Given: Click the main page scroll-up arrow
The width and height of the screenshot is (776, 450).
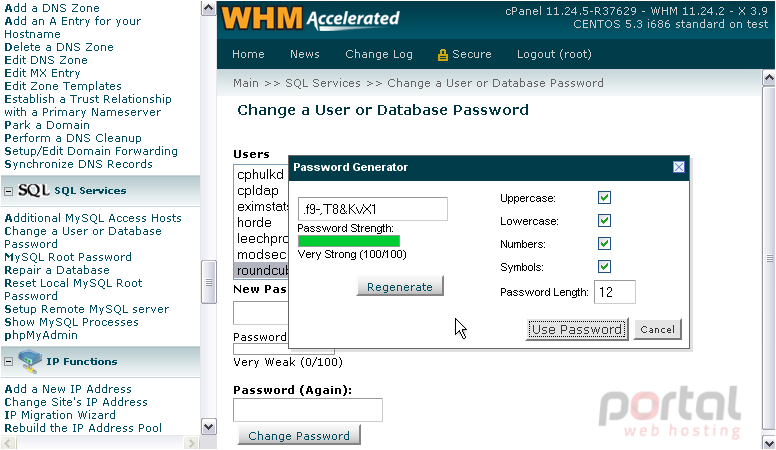Looking at the screenshot, I should coord(769,78).
